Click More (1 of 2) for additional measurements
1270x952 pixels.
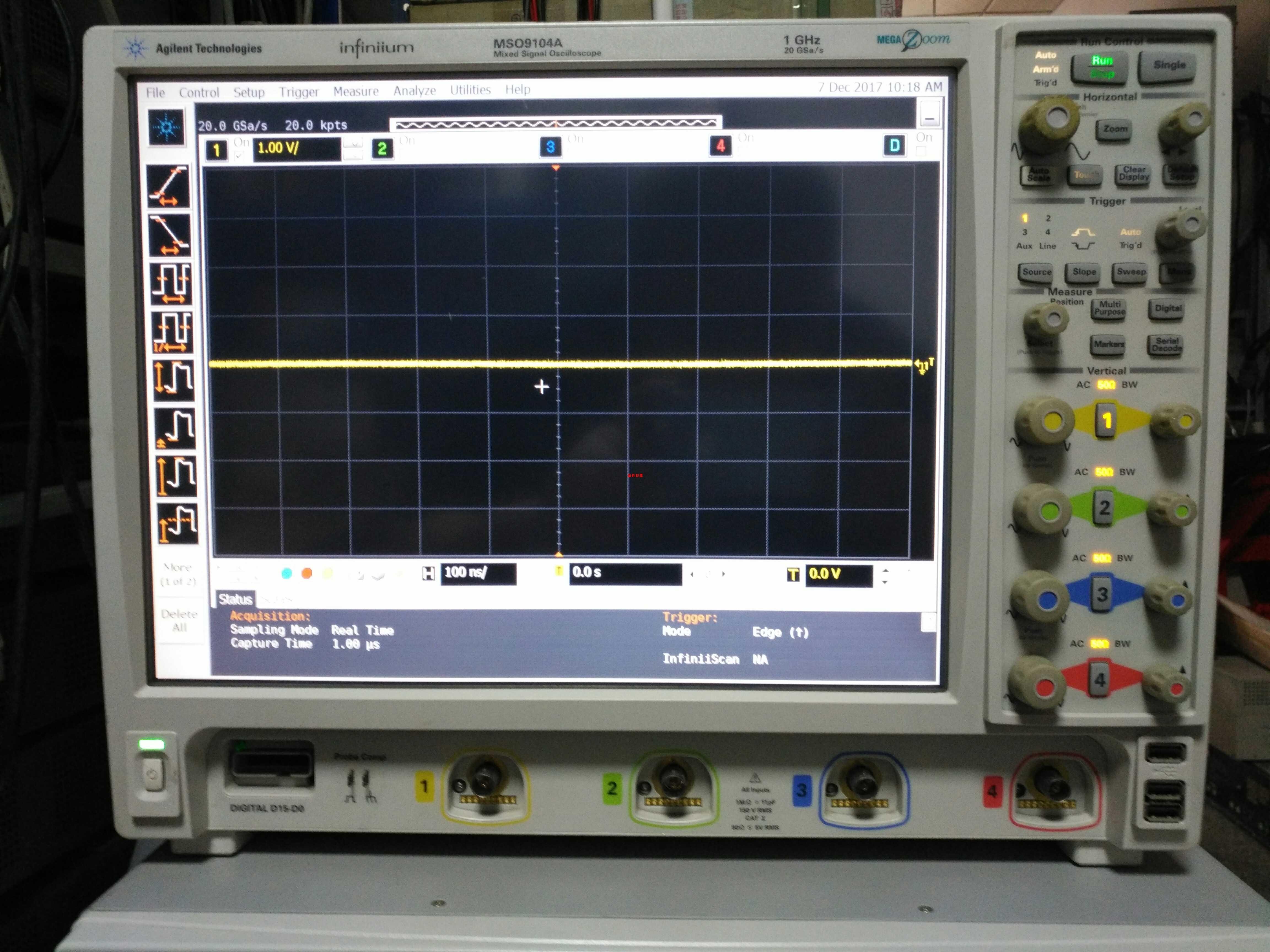pos(179,574)
